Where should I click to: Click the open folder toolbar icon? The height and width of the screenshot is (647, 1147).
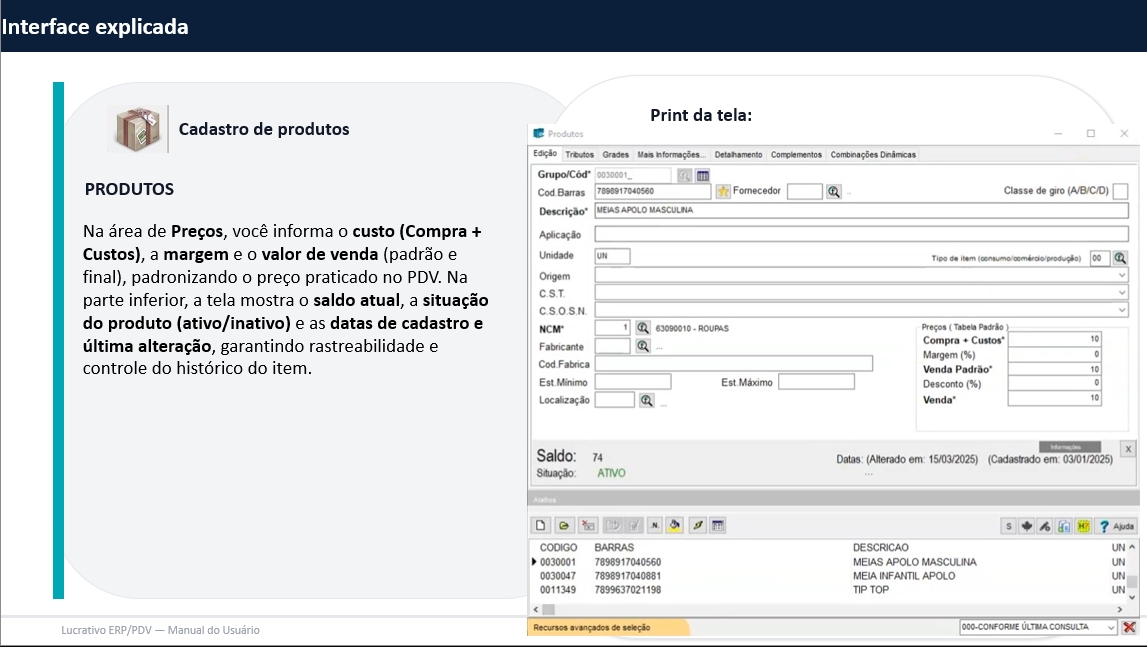point(564,526)
